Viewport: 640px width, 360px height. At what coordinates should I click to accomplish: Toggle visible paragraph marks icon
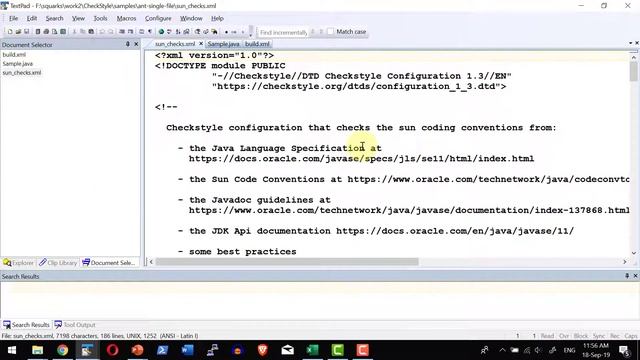point(150,31)
